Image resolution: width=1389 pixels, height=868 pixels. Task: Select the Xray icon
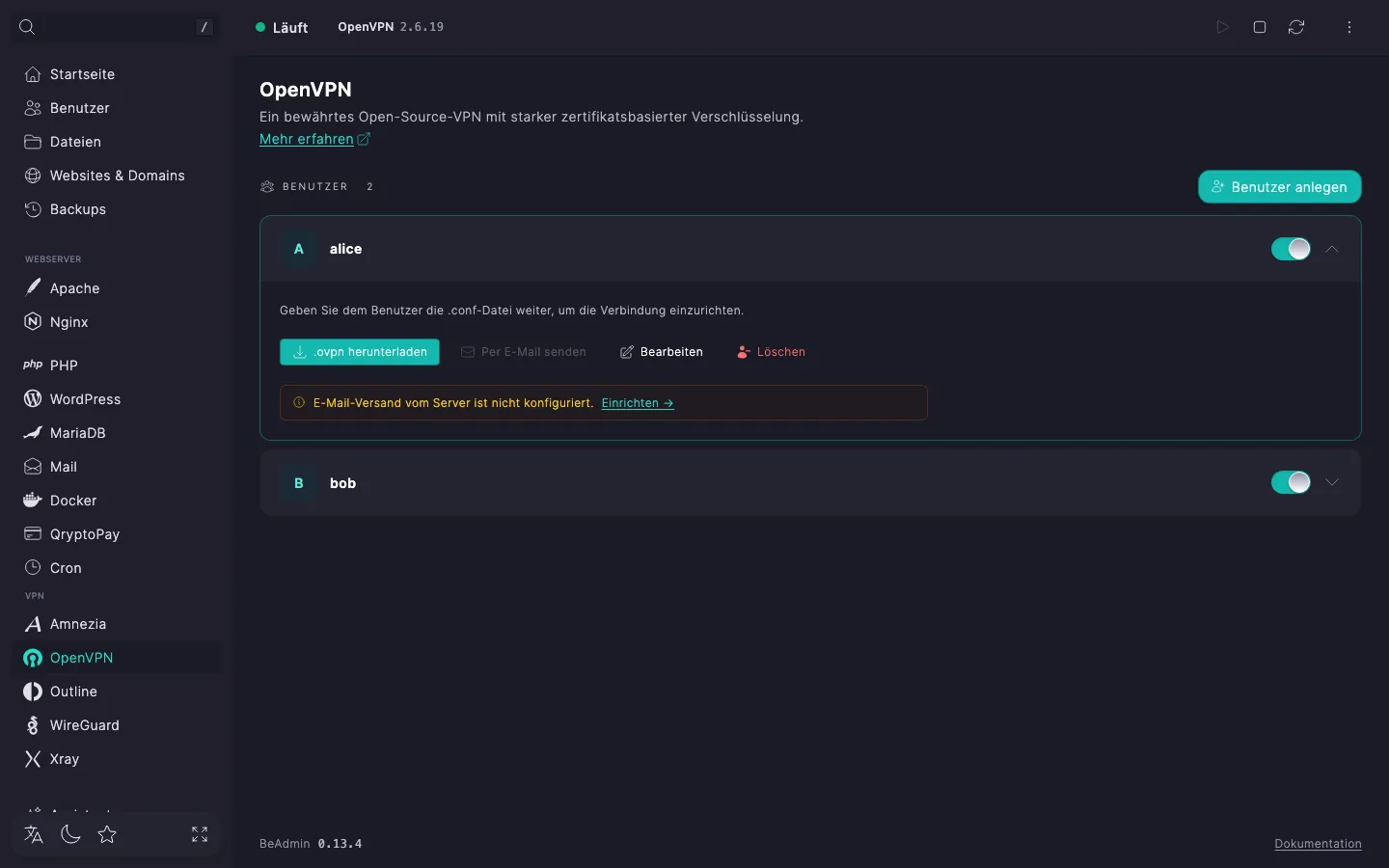33,759
